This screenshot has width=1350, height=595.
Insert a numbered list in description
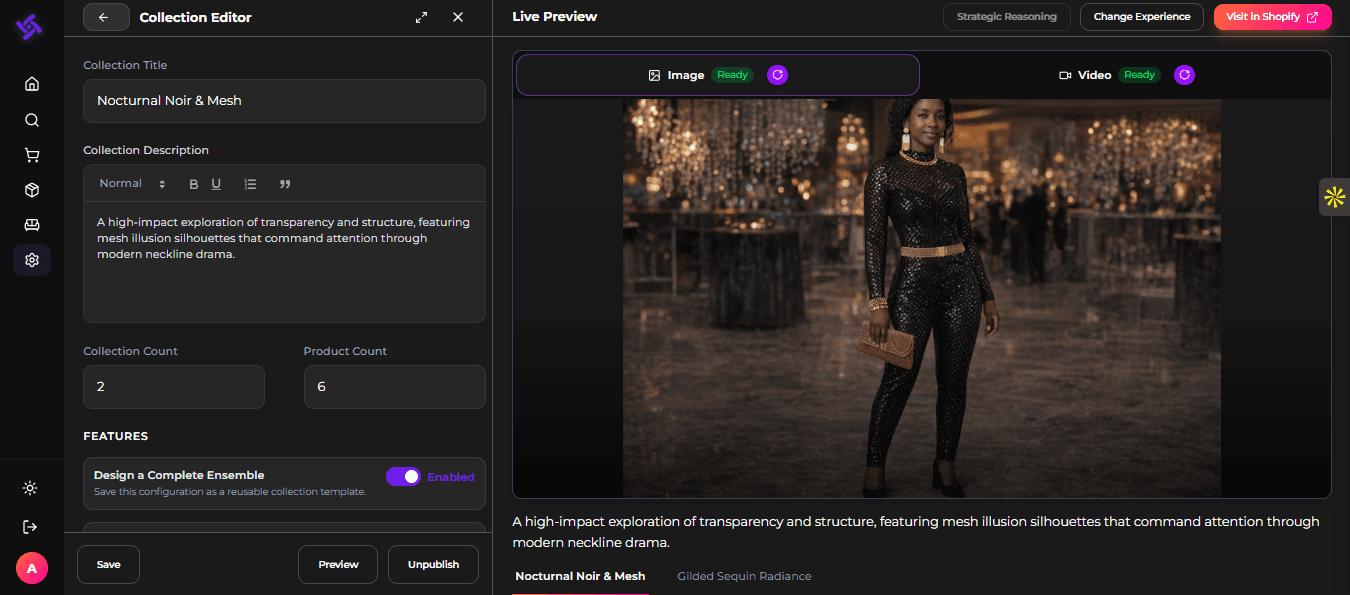(x=251, y=184)
